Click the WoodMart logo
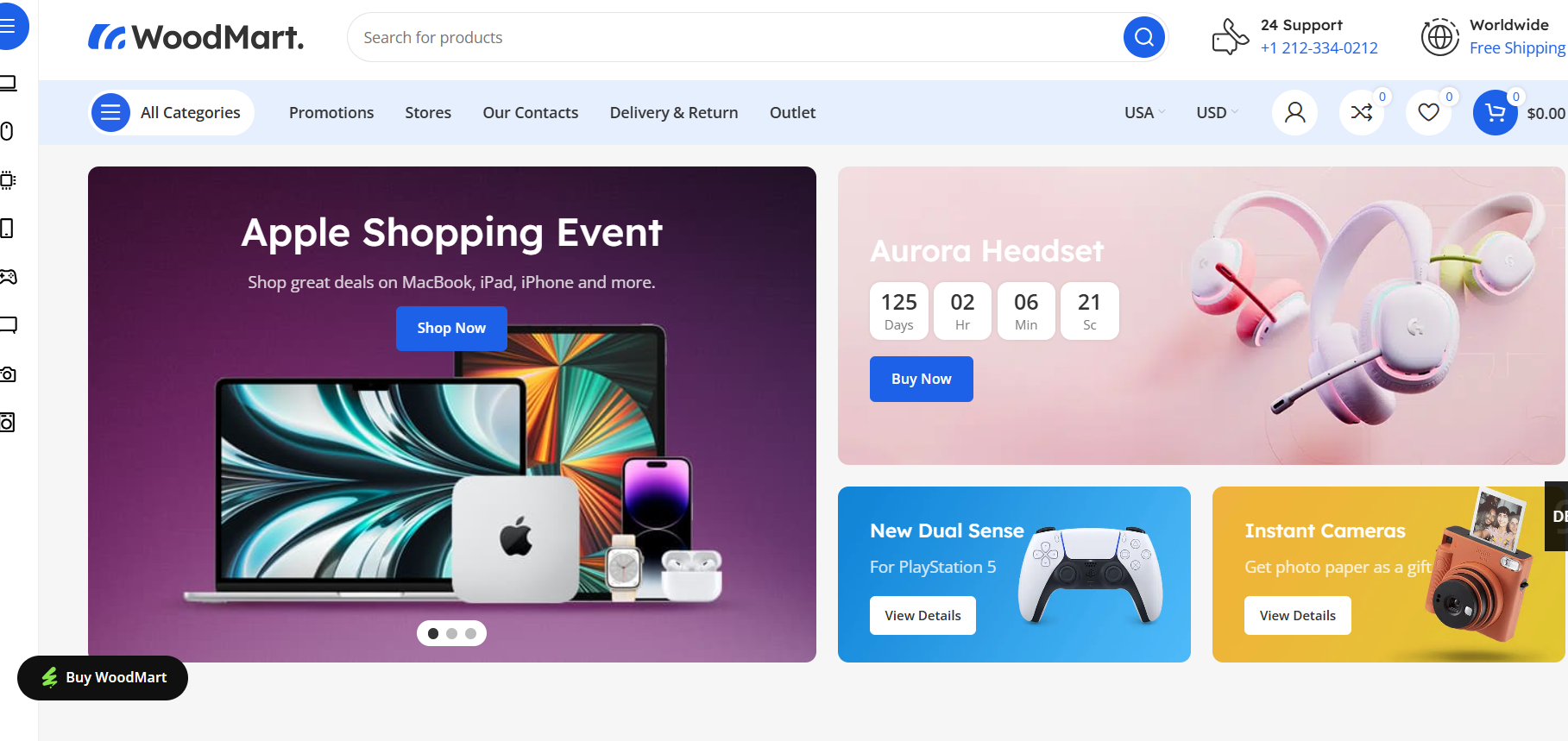The image size is (1568, 741). pos(196,37)
